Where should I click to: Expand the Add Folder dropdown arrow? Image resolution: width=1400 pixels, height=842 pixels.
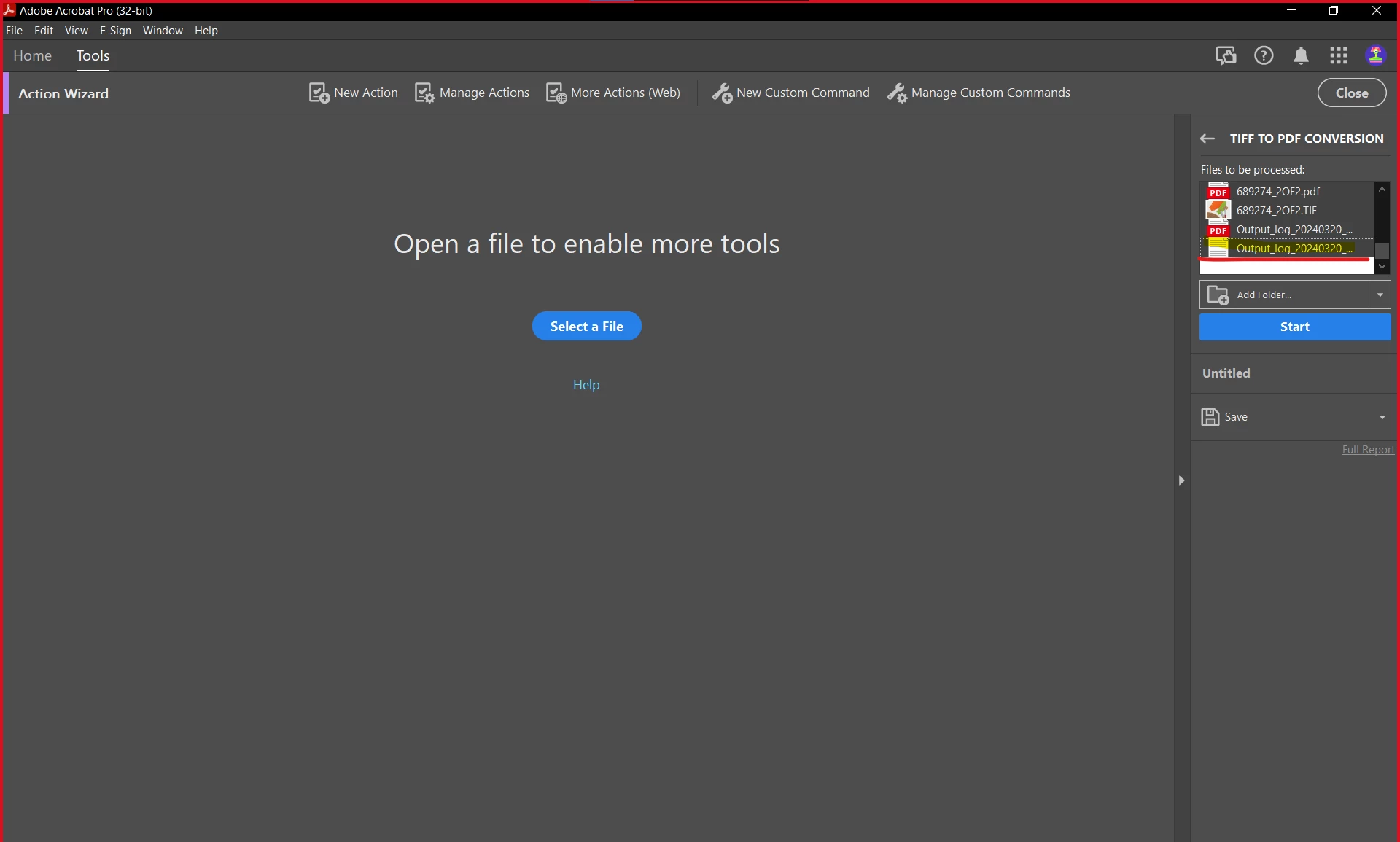tap(1380, 295)
